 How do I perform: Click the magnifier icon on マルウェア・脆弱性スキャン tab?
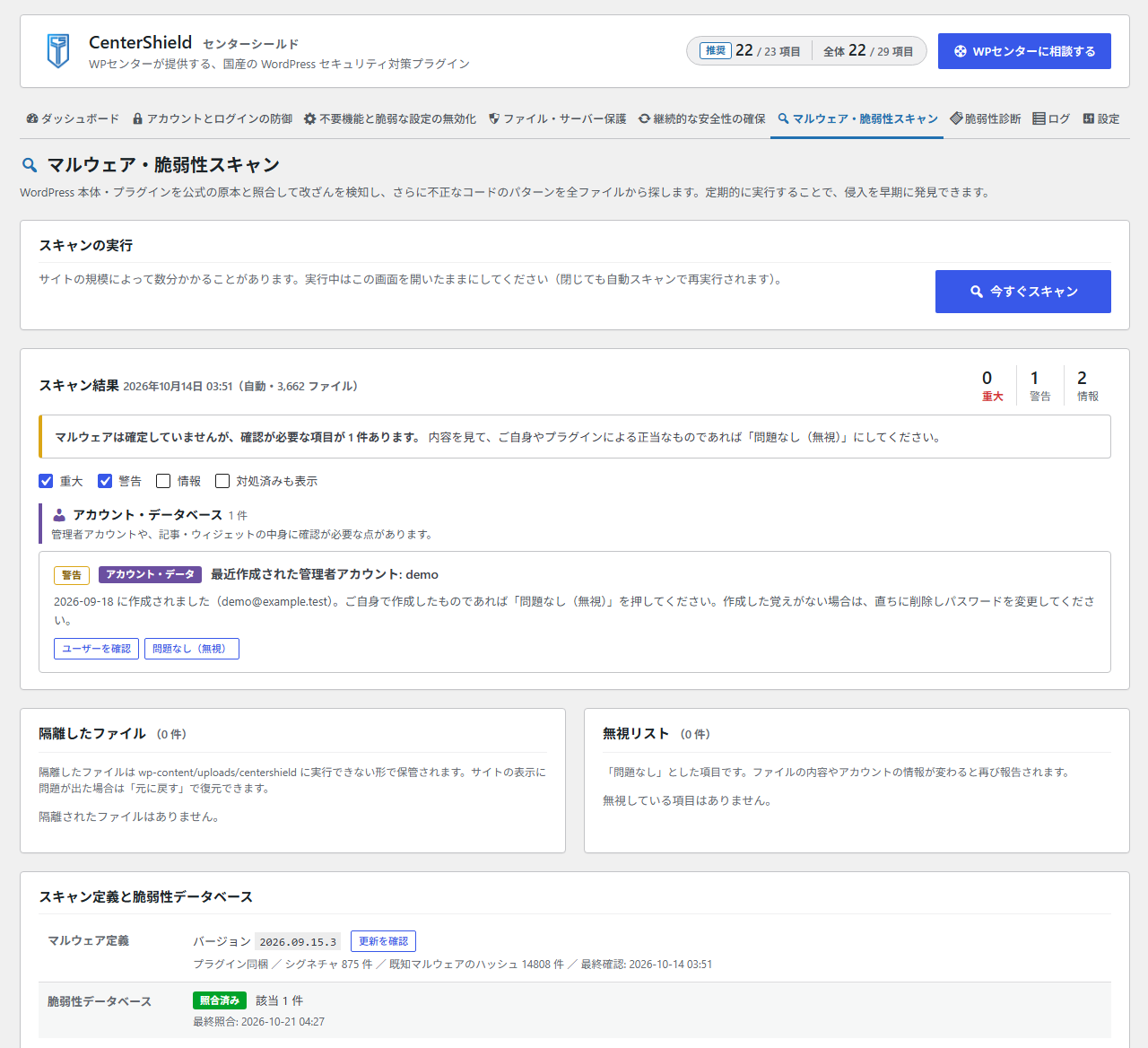pos(783,118)
